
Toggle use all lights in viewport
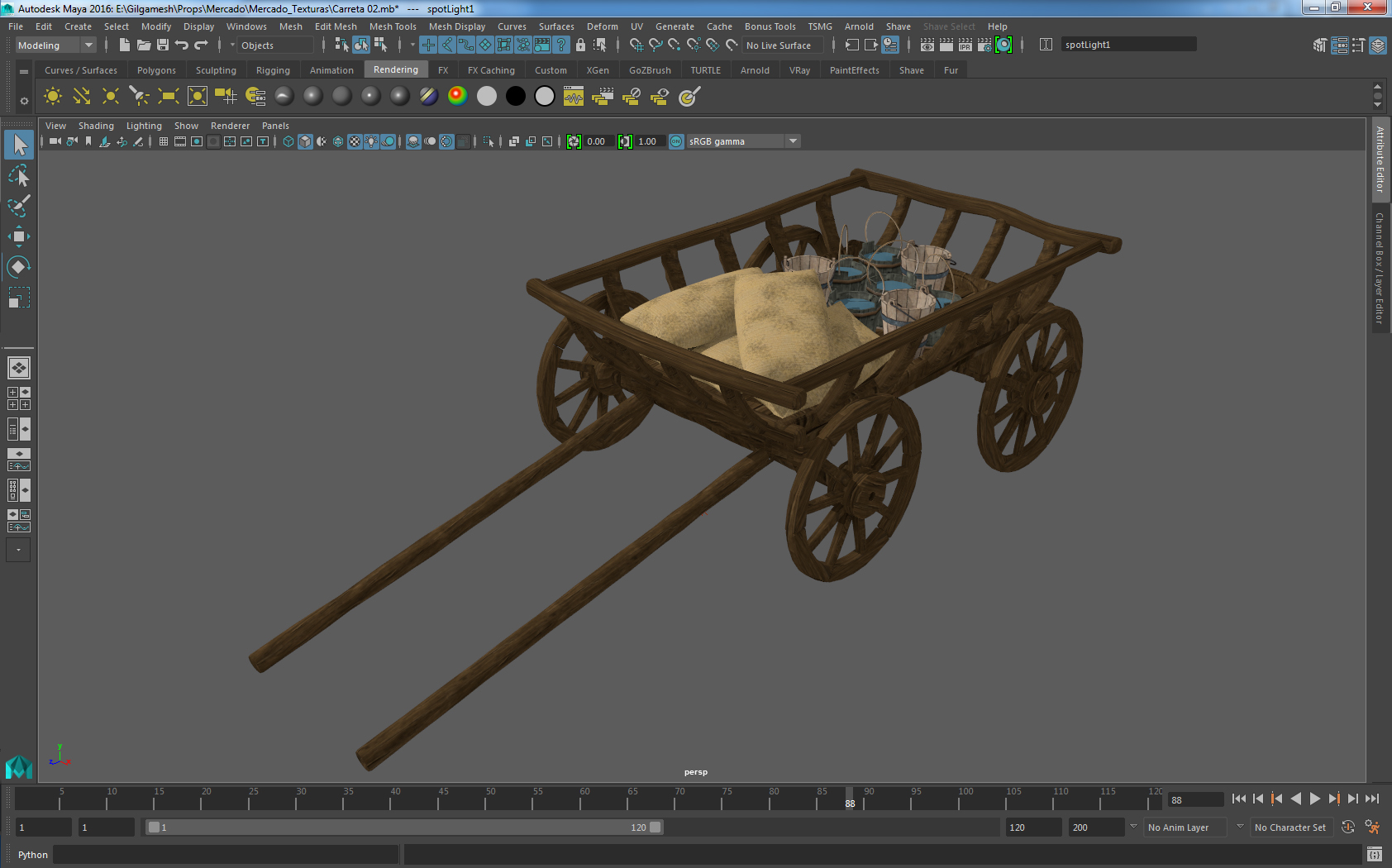click(372, 141)
